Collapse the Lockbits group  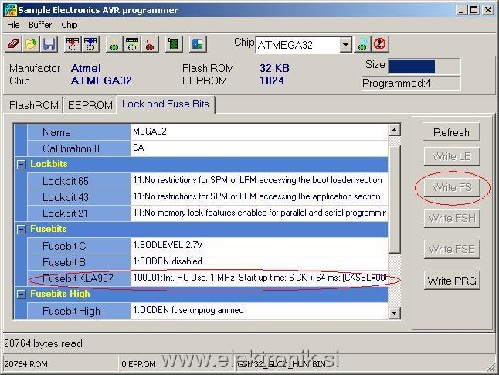point(21,164)
